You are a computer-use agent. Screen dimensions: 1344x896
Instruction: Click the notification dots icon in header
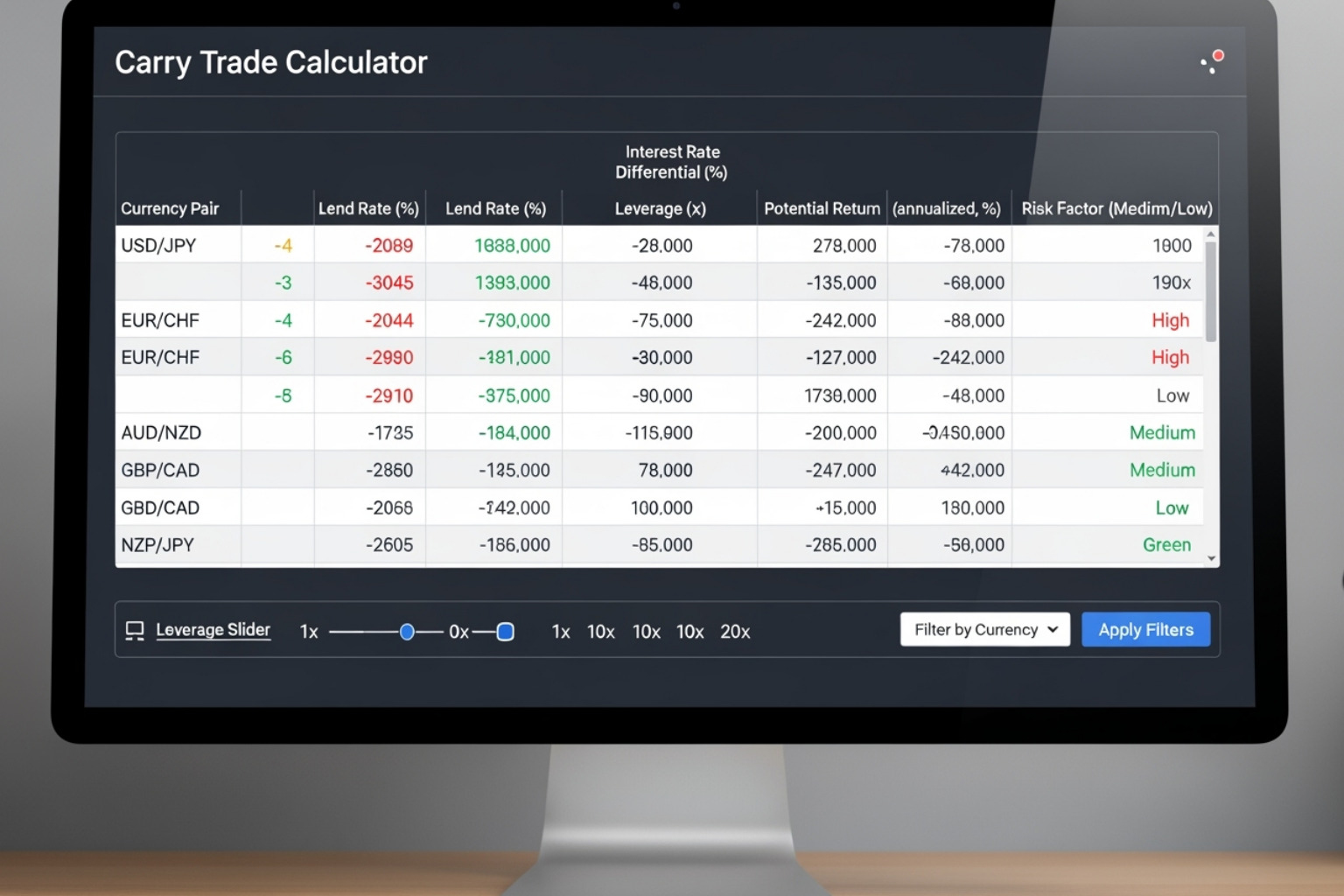1213,62
